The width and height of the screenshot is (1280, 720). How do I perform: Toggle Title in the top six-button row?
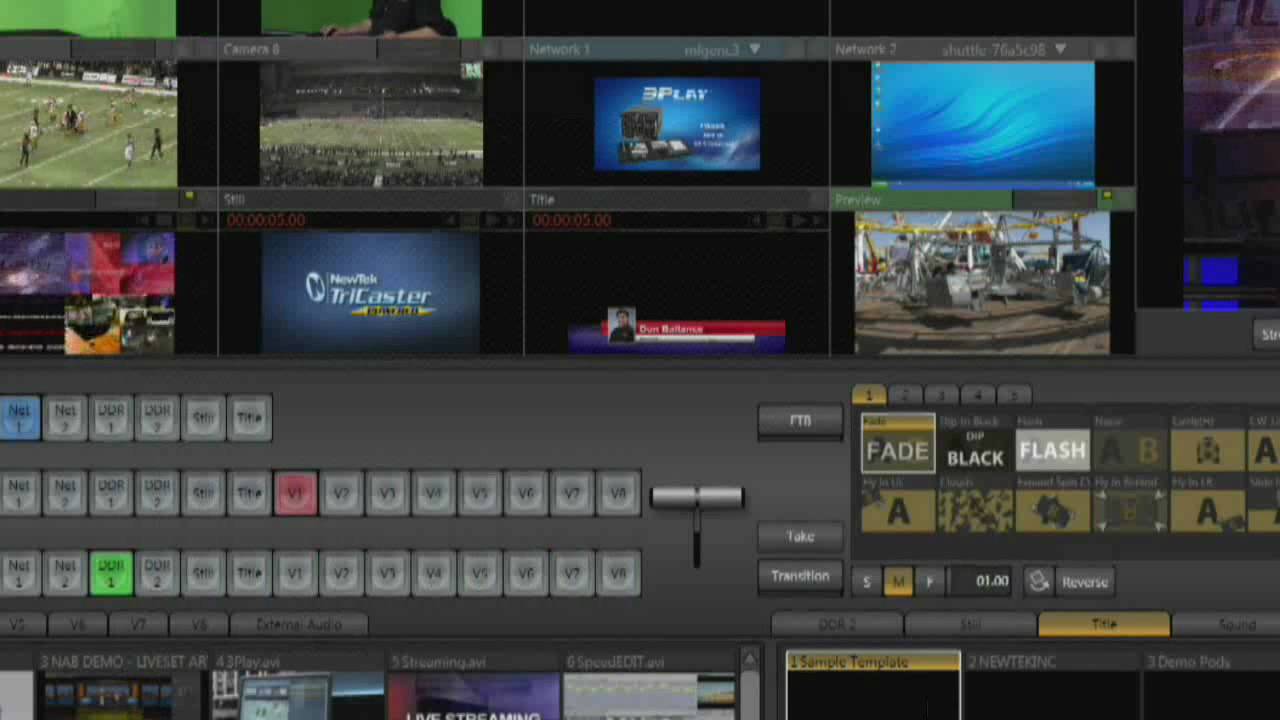(x=249, y=417)
